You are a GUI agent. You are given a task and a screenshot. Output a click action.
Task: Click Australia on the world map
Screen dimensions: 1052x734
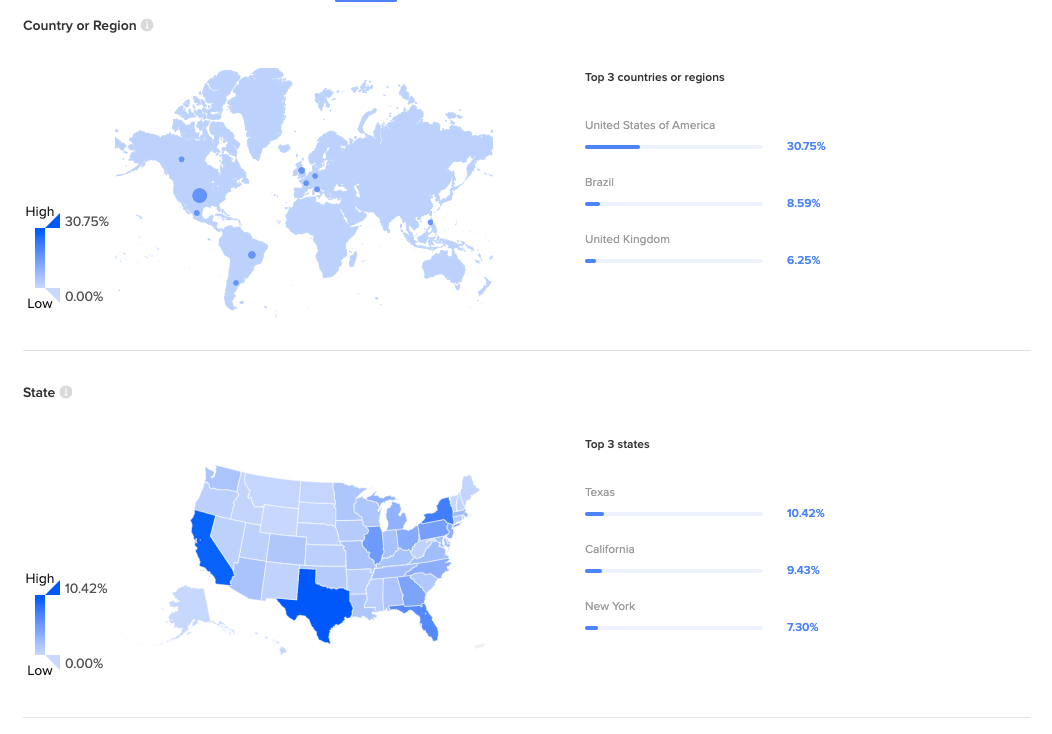pos(449,264)
